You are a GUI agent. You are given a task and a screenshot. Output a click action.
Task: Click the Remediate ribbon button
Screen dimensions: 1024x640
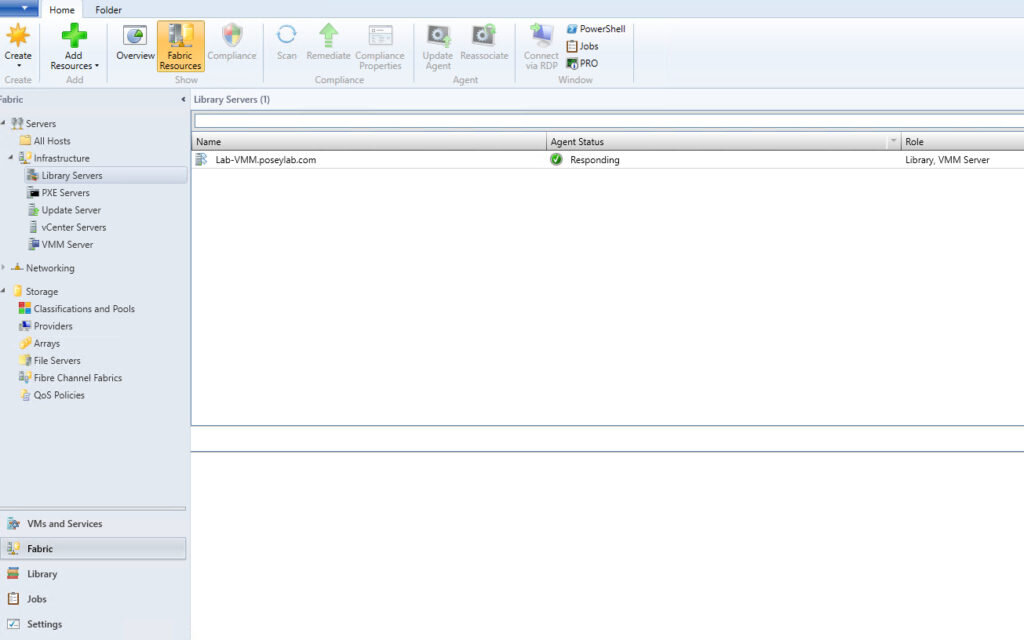click(328, 43)
